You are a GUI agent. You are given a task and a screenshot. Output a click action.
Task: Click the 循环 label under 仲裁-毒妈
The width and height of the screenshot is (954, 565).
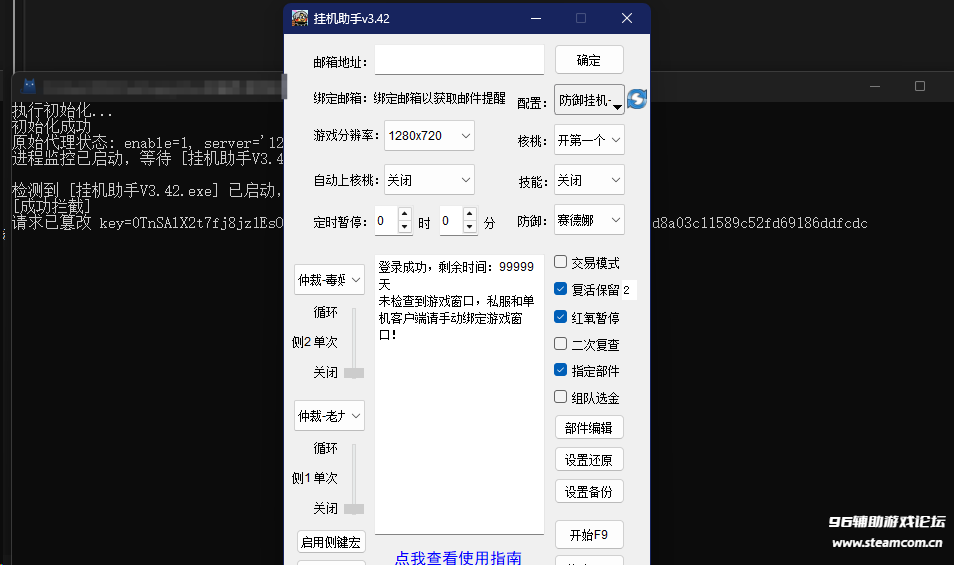coord(326,313)
